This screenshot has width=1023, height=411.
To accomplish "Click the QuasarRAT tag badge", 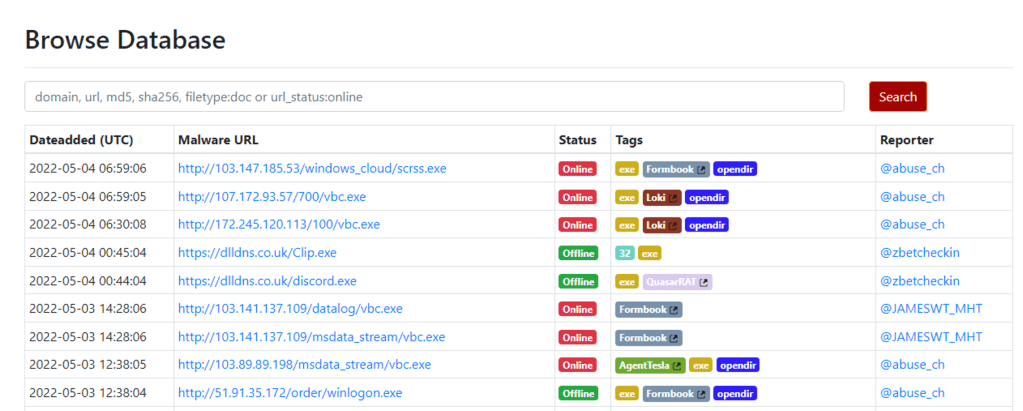I will point(677,282).
